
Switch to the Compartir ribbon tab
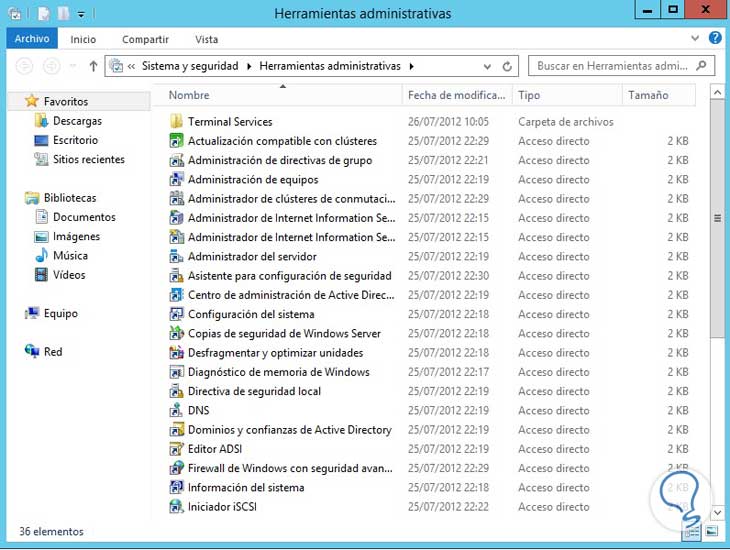coord(145,40)
